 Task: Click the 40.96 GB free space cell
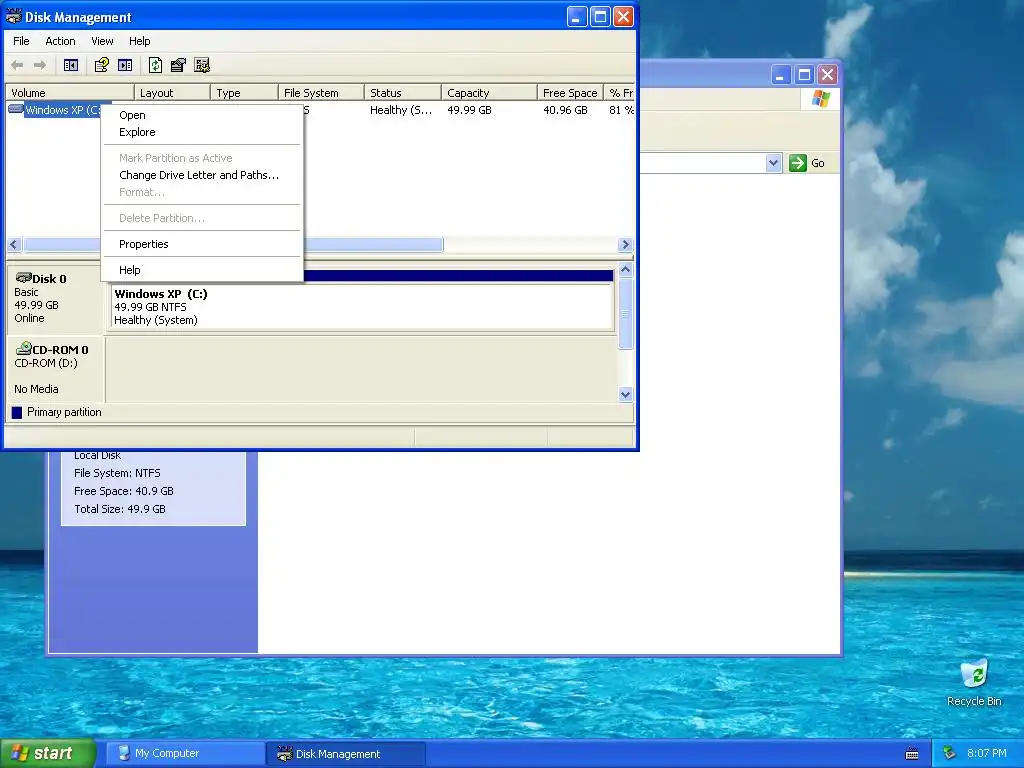tap(565, 110)
